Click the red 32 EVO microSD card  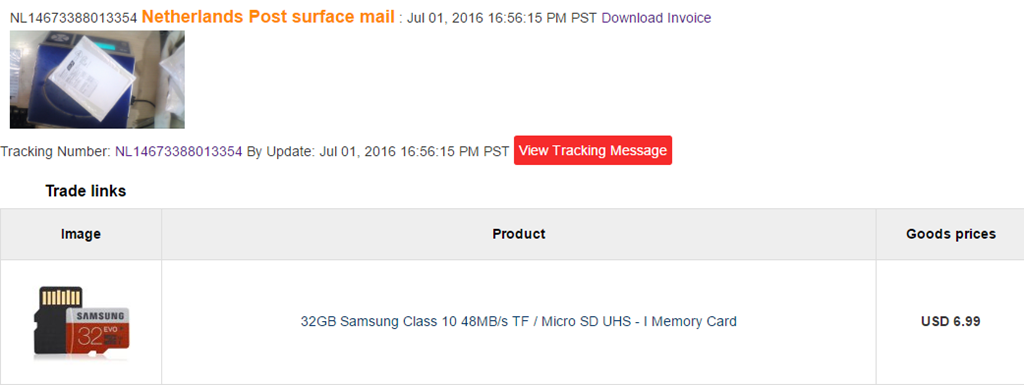pos(98,332)
